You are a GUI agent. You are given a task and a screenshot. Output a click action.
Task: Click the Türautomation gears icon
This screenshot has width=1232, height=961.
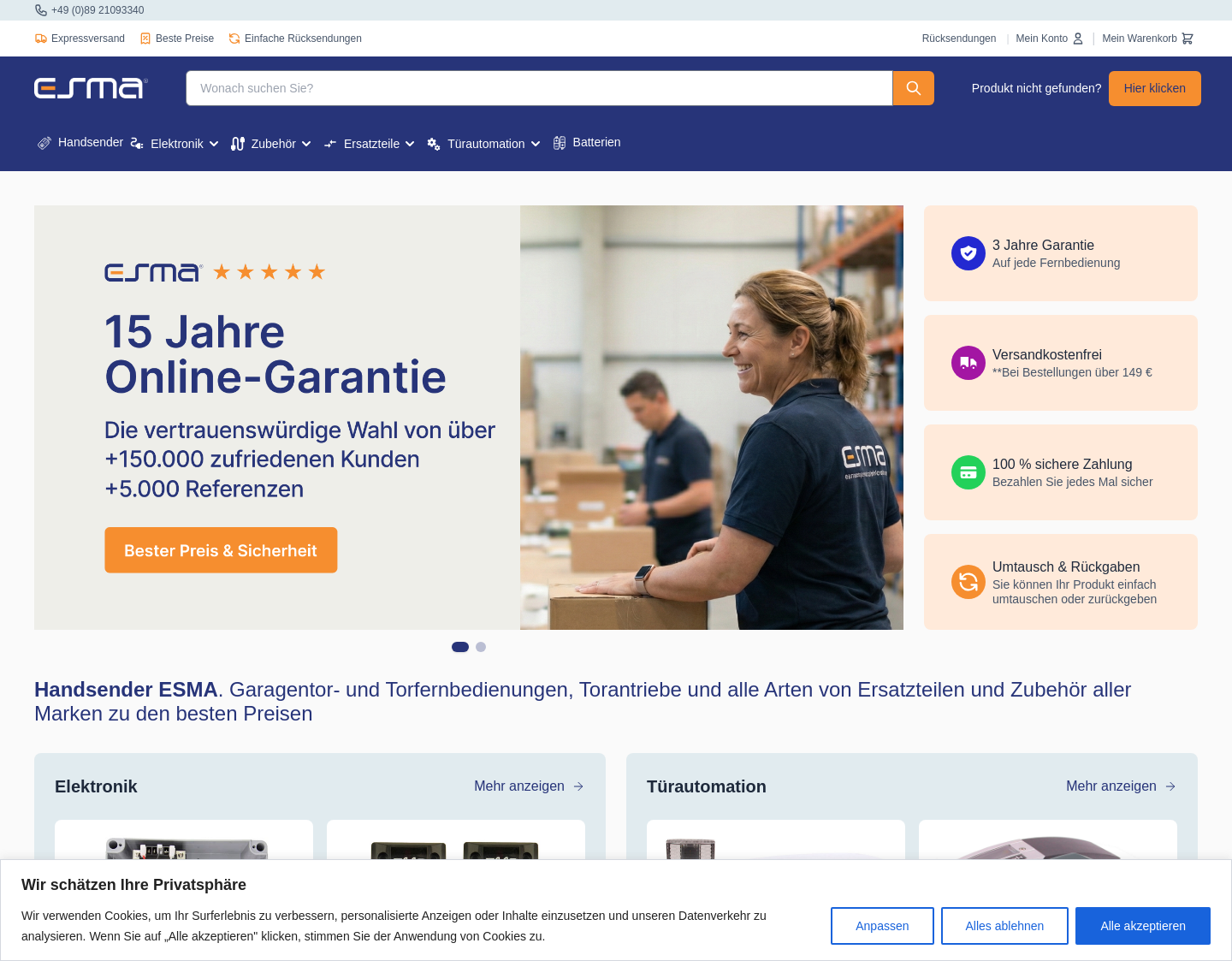(x=434, y=144)
